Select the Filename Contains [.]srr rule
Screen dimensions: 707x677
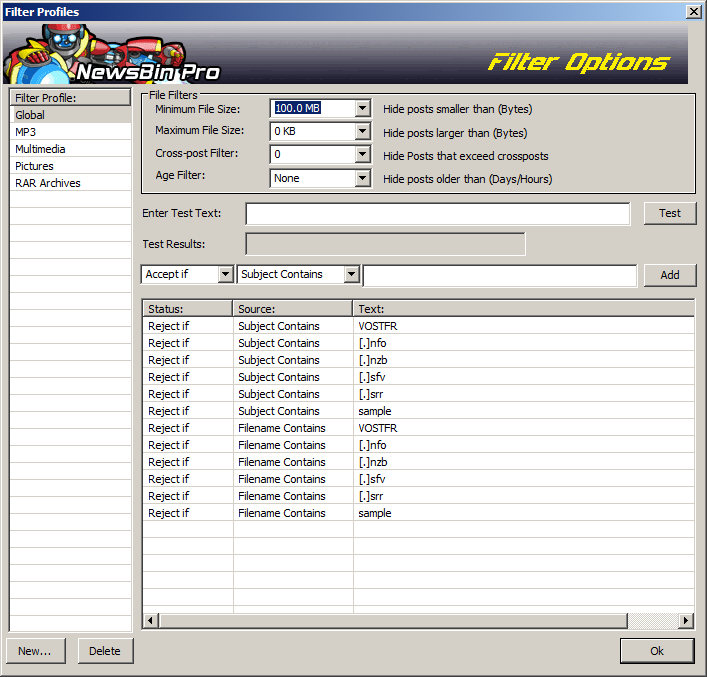[418, 496]
